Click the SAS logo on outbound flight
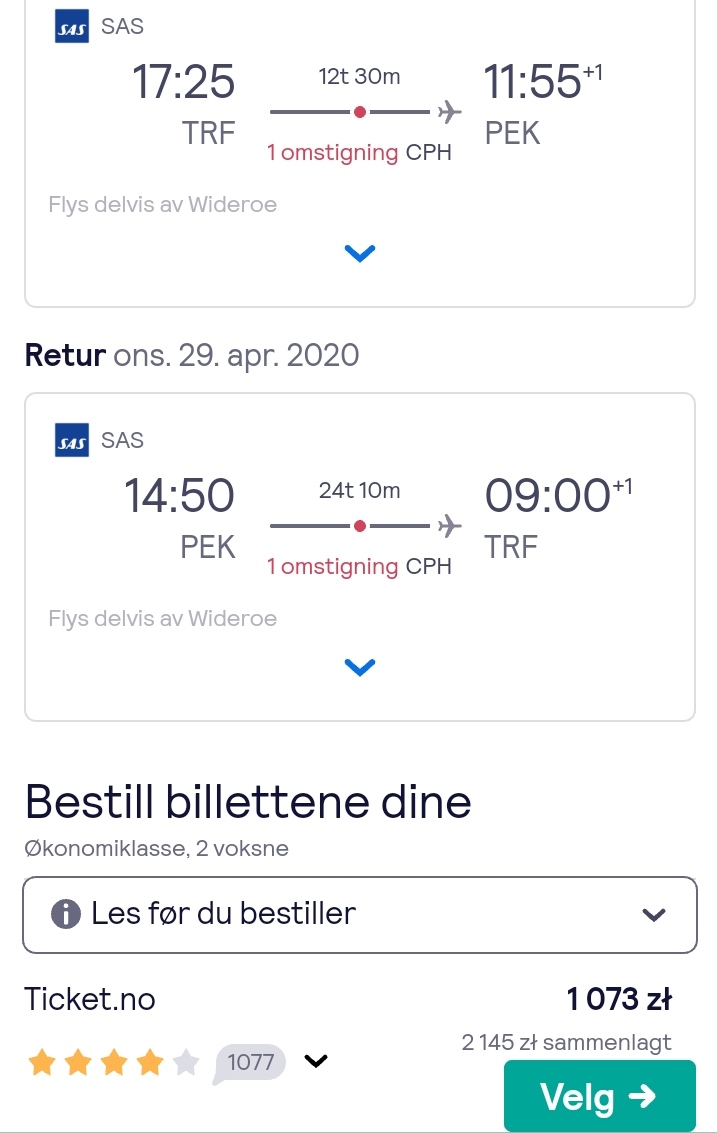This screenshot has width=717, height=1133. tap(72, 27)
